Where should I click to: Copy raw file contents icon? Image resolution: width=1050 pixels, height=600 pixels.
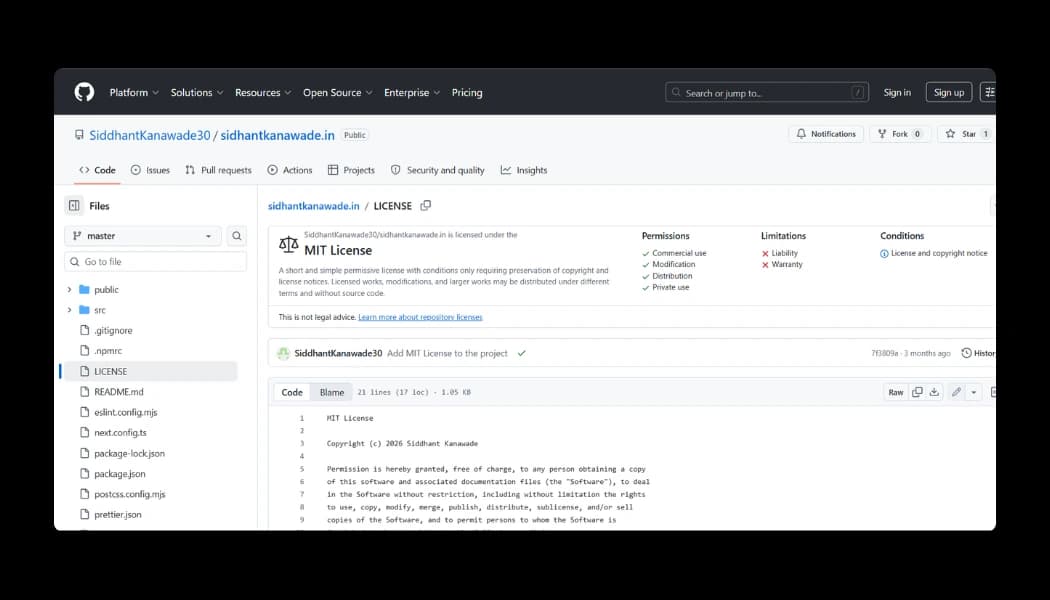(917, 392)
